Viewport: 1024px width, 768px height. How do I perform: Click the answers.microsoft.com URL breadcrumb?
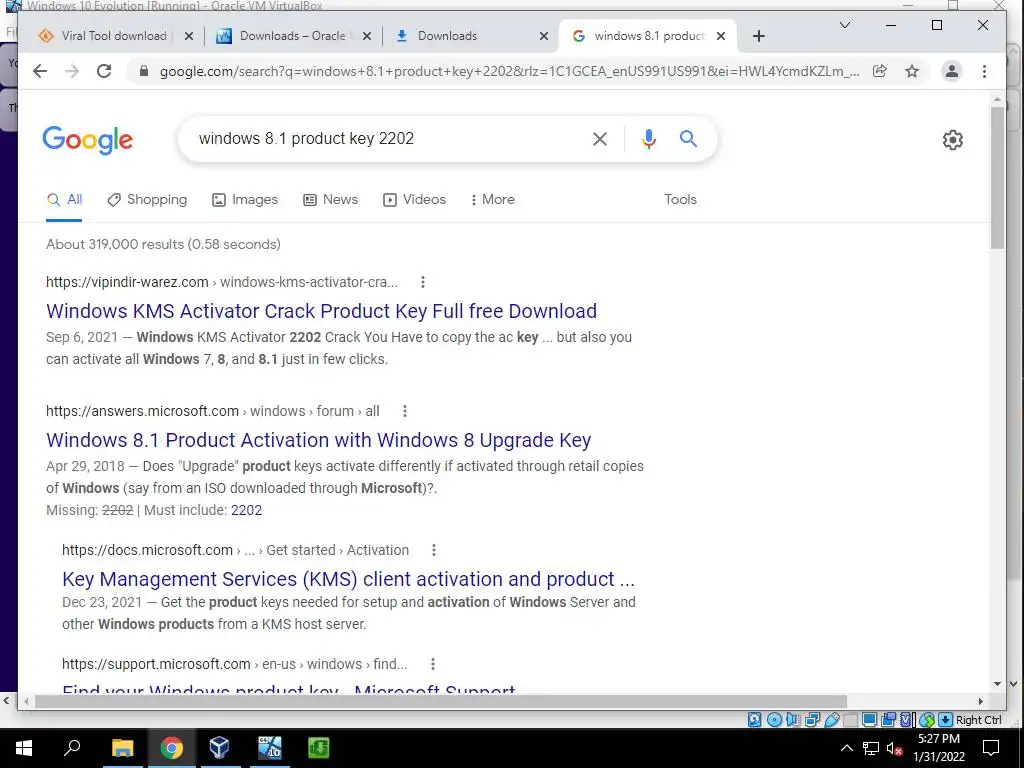pos(213,411)
